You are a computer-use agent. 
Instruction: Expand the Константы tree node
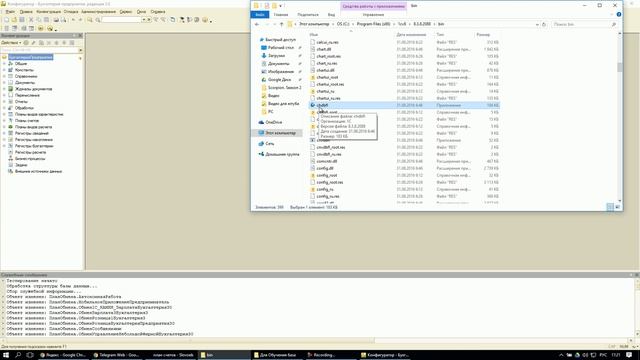4,70
